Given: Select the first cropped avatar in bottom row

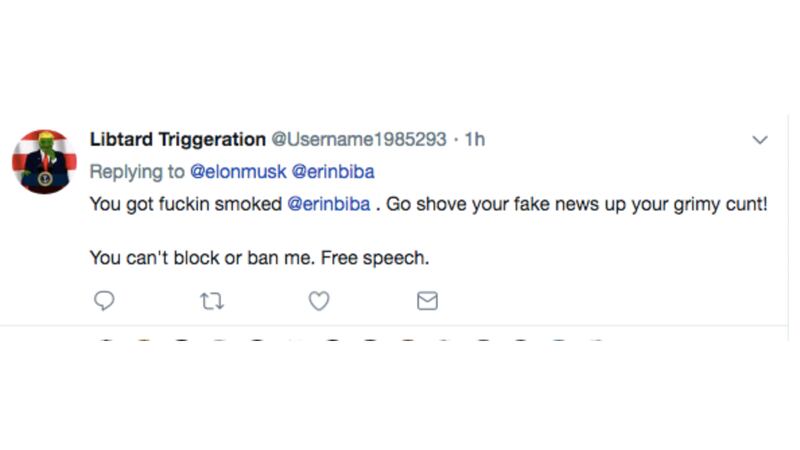Looking at the screenshot, I should tap(105, 343).
